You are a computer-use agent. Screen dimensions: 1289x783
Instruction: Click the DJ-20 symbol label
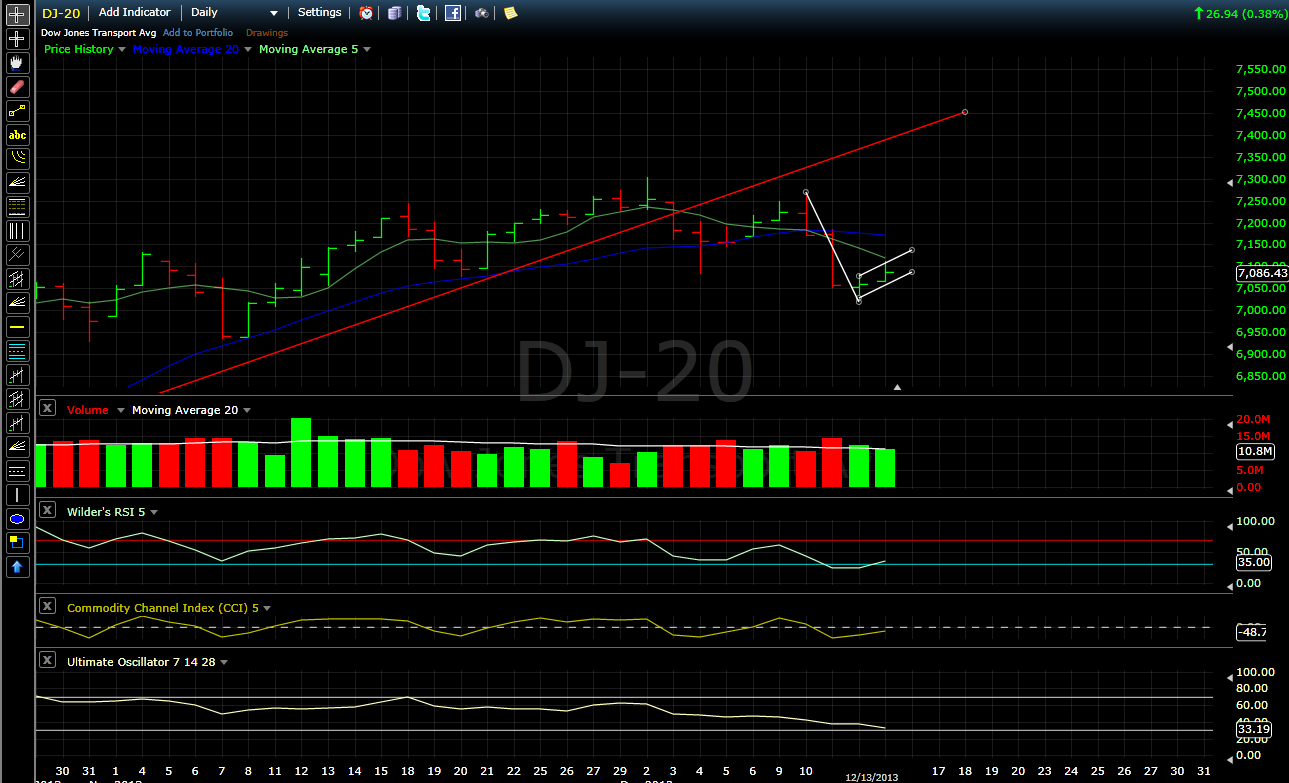pos(59,13)
